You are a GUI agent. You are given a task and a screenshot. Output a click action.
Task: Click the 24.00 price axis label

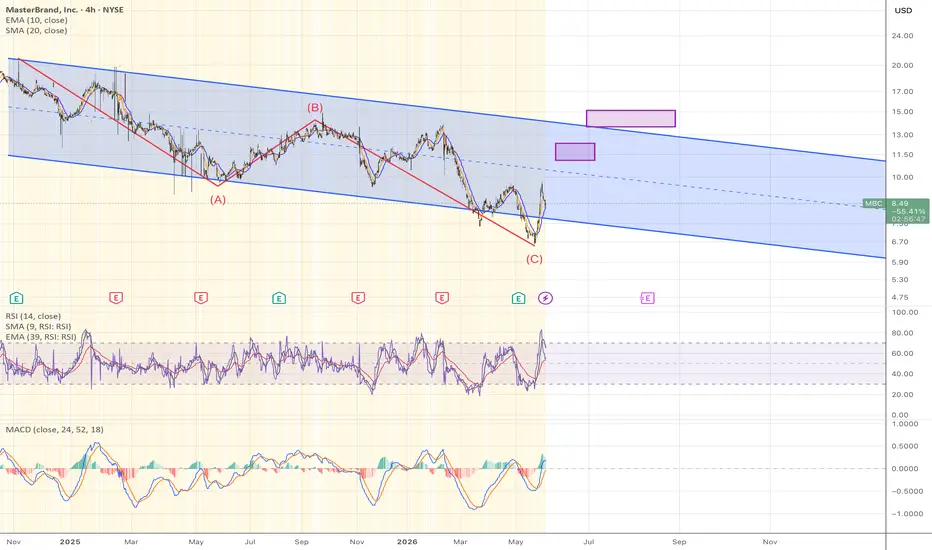coord(903,36)
